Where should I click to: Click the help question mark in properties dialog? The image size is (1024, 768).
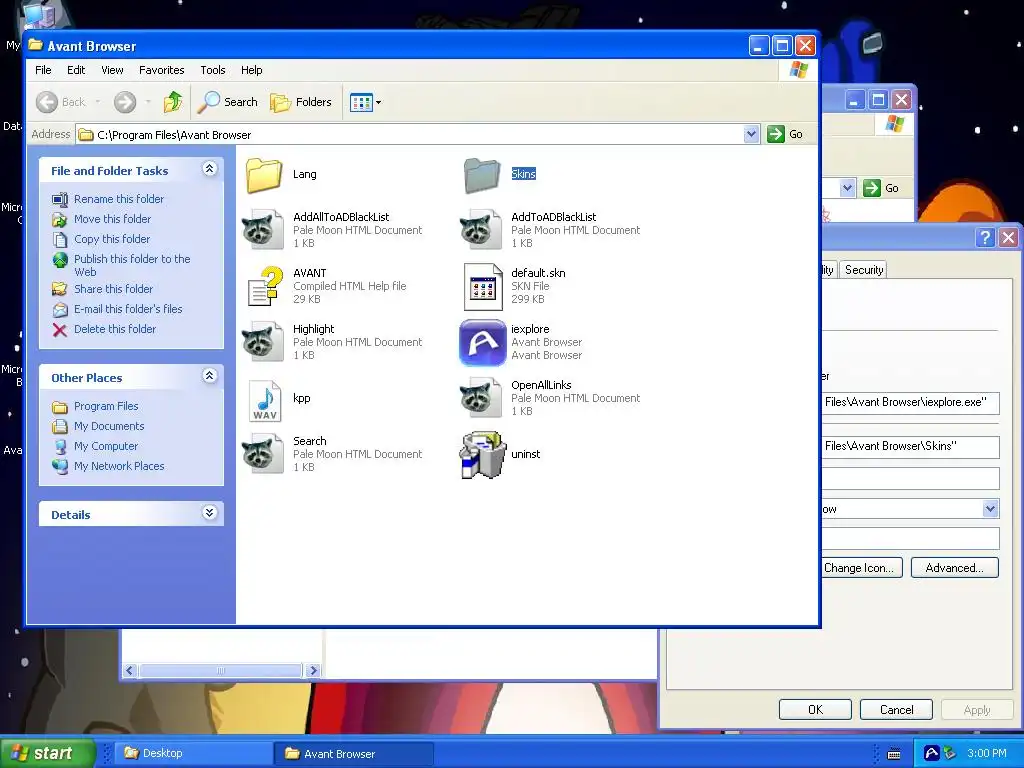985,237
